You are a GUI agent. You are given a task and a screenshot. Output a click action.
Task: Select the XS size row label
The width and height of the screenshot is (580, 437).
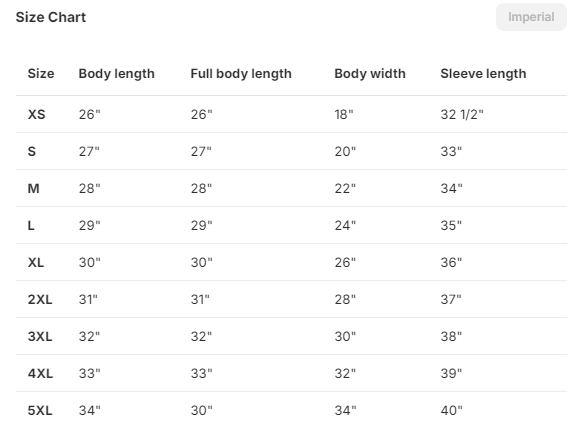[x=36, y=114]
